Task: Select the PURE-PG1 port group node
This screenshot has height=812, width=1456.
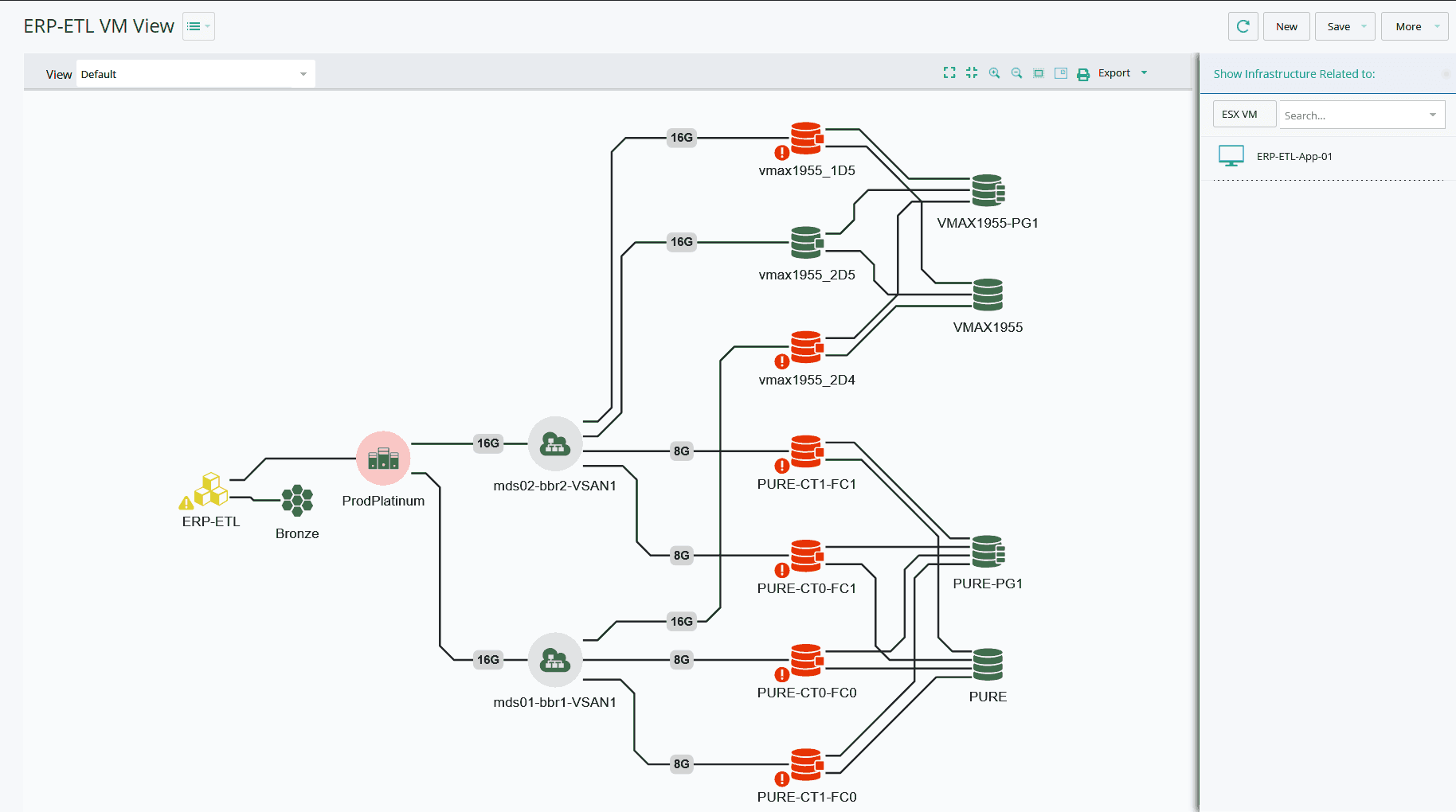Action: (988, 551)
